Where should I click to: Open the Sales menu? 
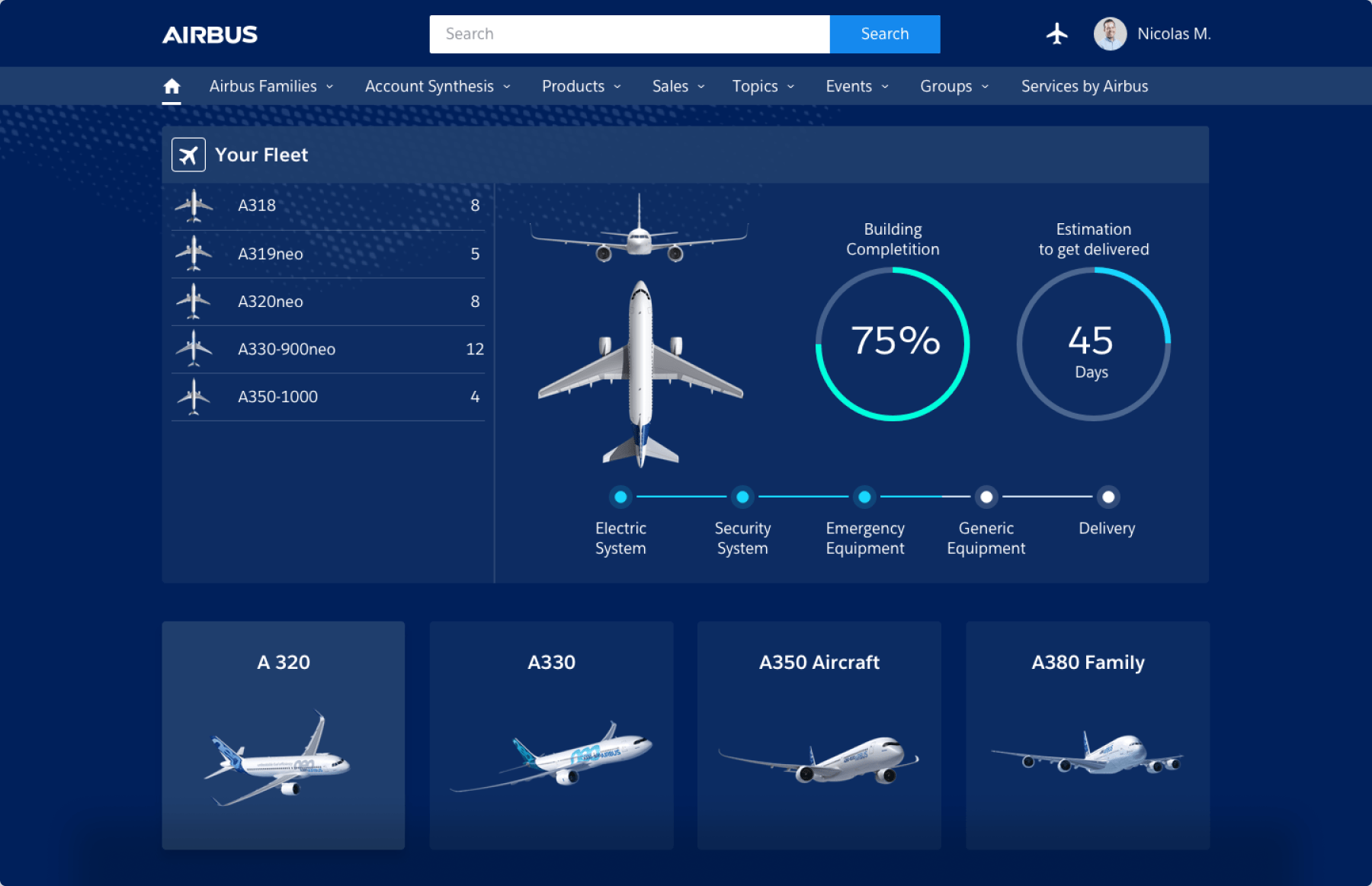(670, 86)
